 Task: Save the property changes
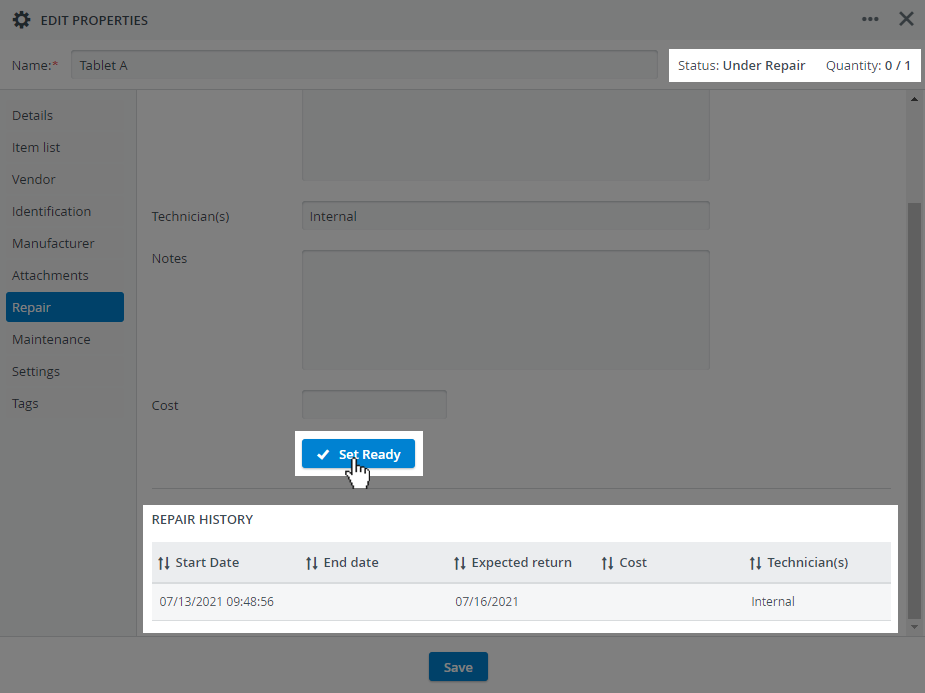[x=458, y=667]
